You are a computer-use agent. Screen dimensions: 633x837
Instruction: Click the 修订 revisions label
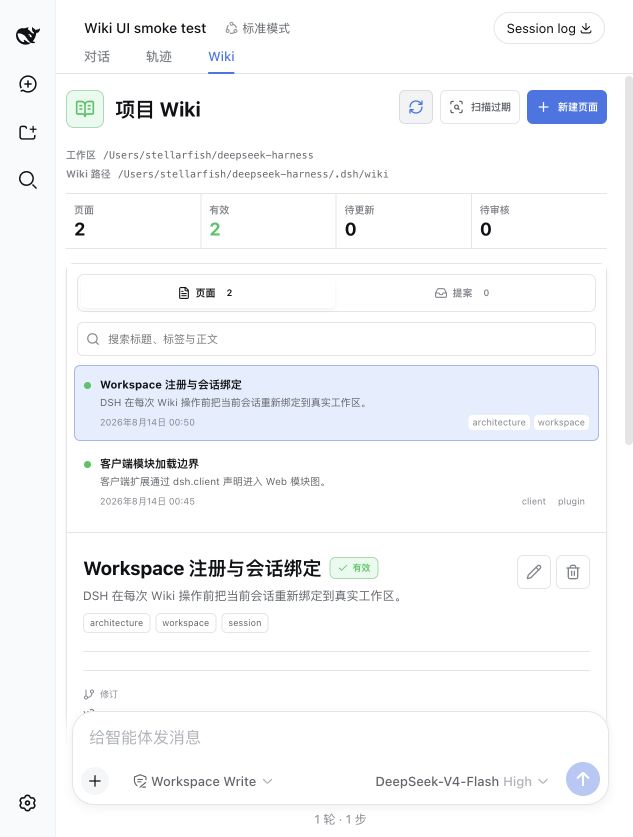click(x=108, y=694)
